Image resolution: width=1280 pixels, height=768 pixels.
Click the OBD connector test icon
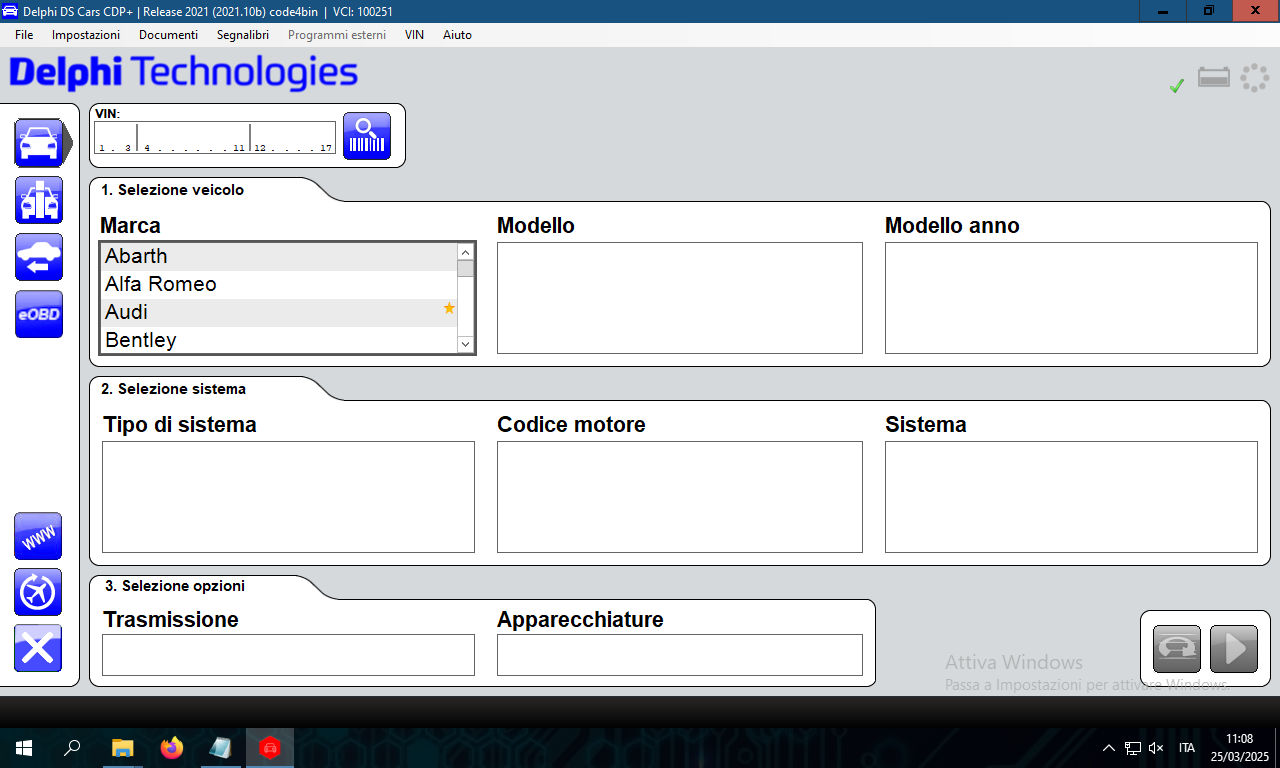1177,649
